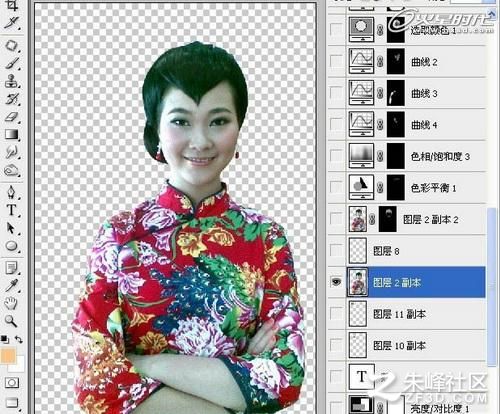
Task: Reset default foreground and background colors
Action: click(x=5, y=340)
